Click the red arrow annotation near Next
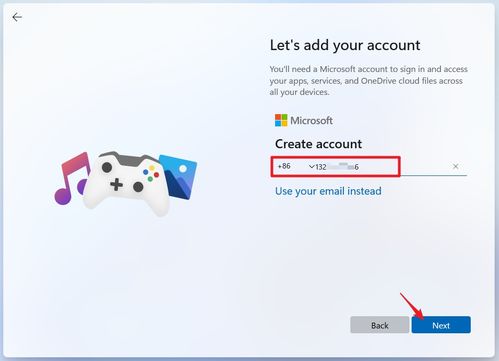The width and height of the screenshot is (499, 361). [412, 306]
